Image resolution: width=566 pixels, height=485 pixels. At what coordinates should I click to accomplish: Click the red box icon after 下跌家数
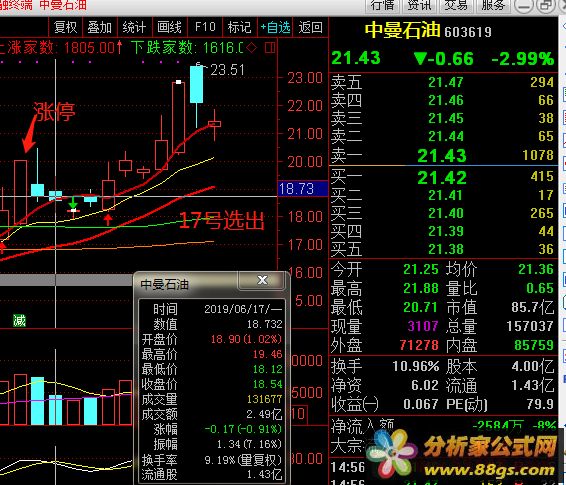[270, 47]
